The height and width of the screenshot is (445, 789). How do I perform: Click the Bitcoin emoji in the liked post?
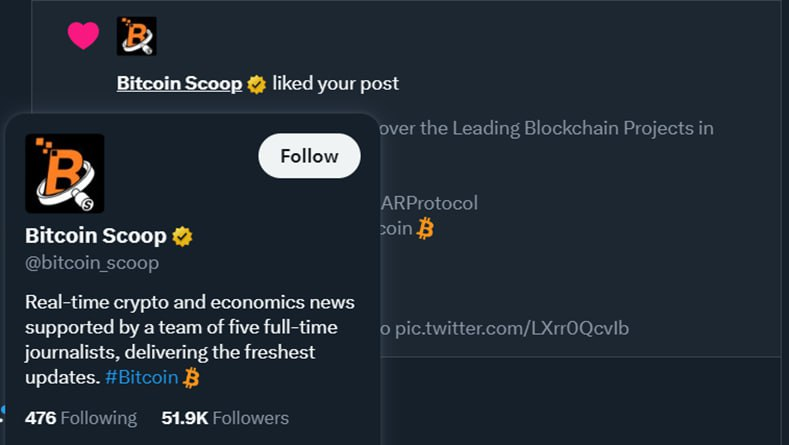pos(426,229)
